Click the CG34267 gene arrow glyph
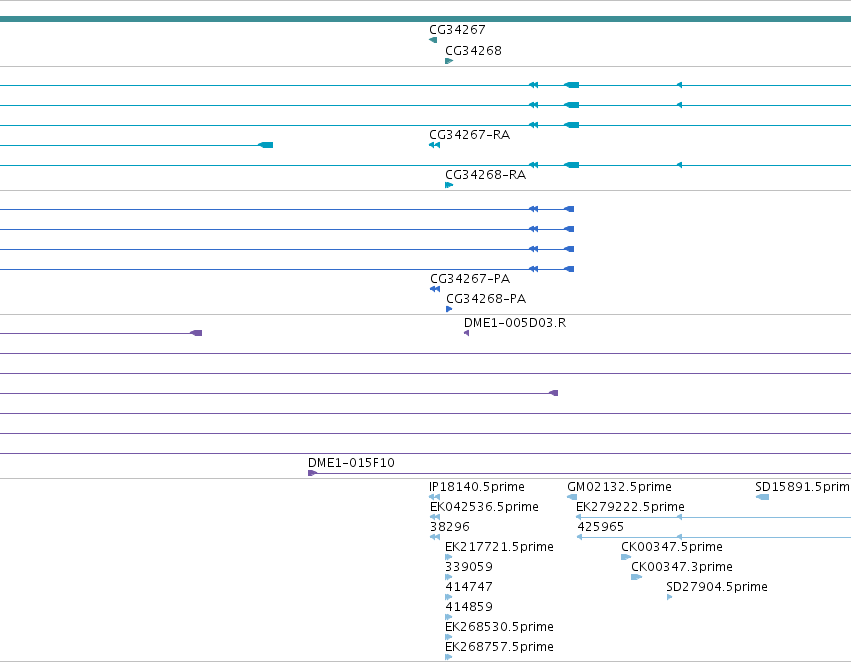 (433, 40)
